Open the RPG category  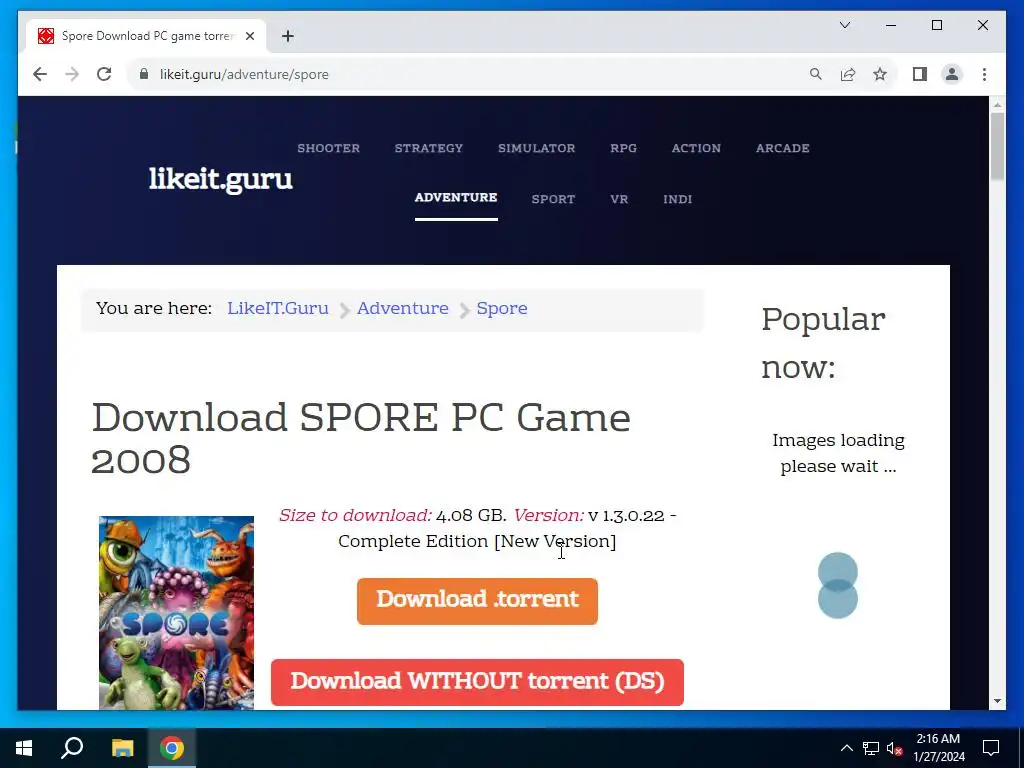pyautogui.click(x=624, y=148)
